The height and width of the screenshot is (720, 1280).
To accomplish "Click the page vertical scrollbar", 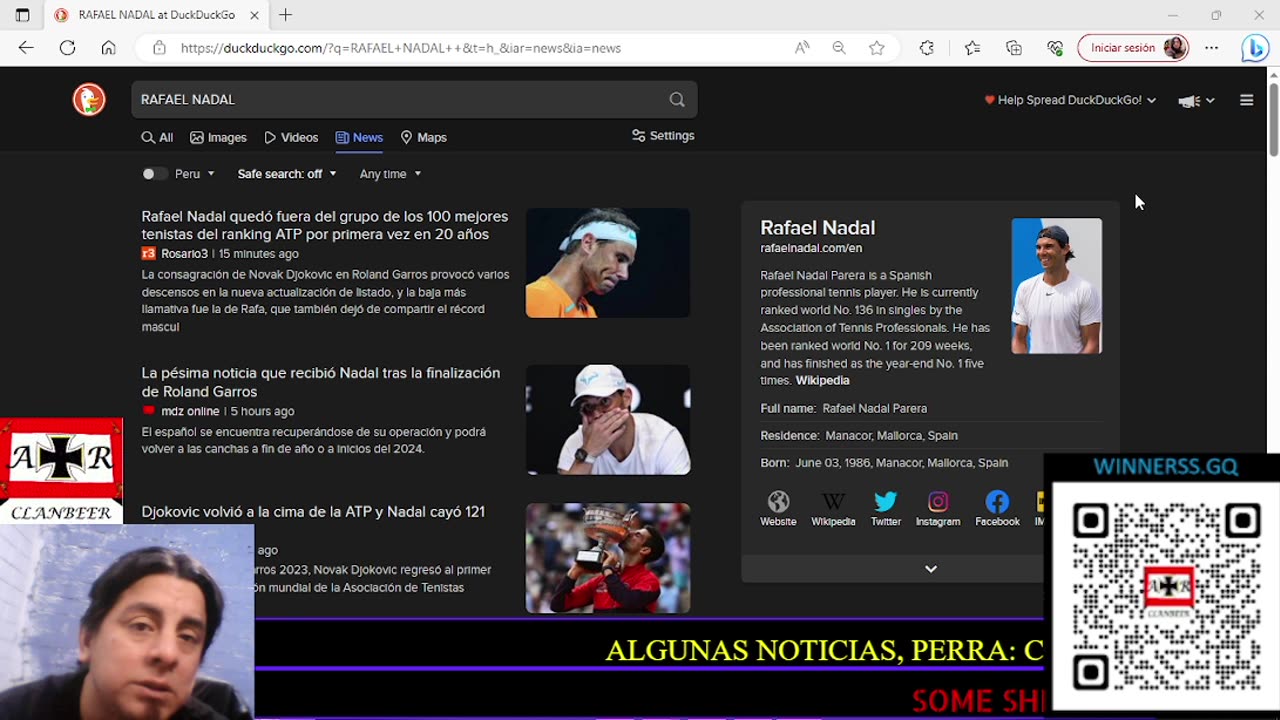I will [x=1273, y=120].
